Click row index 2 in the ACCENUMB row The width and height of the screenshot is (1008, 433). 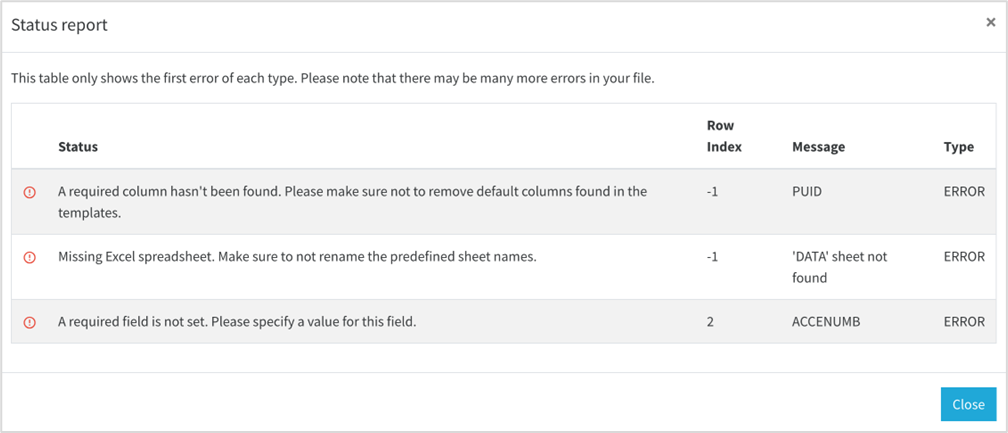click(x=710, y=322)
